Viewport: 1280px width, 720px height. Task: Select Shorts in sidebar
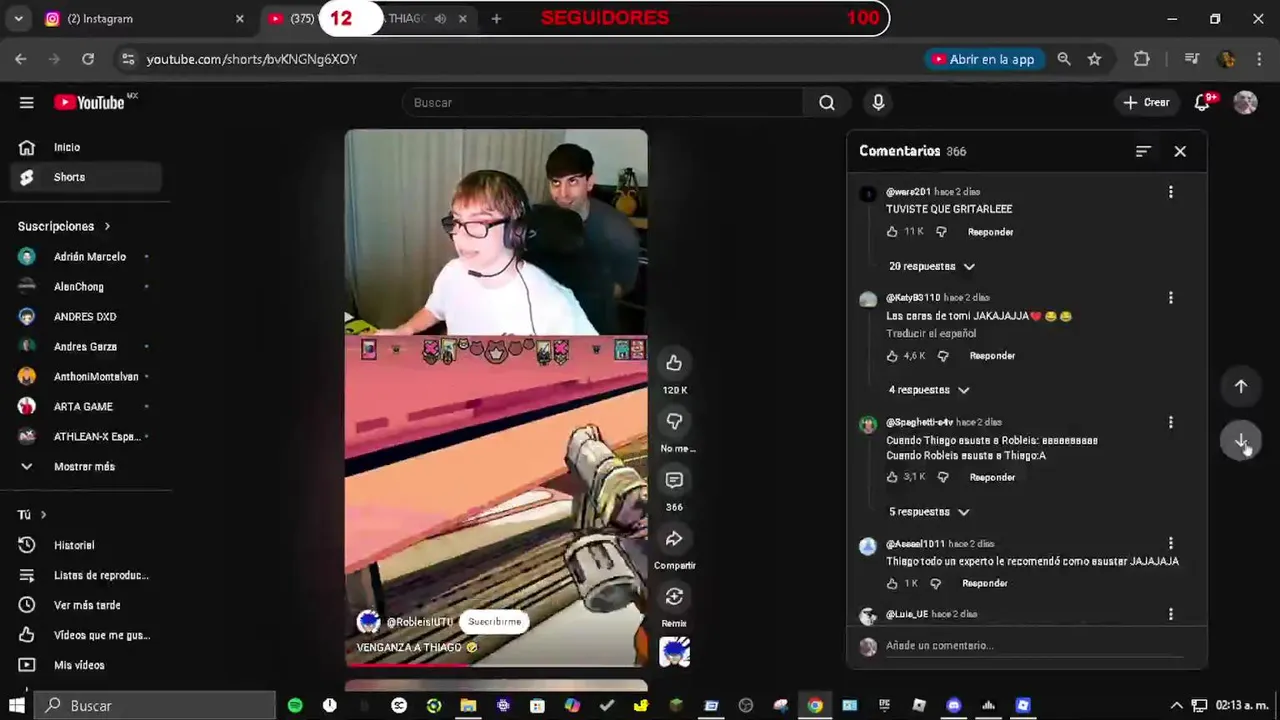pyautogui.click(x=85, y=177)
